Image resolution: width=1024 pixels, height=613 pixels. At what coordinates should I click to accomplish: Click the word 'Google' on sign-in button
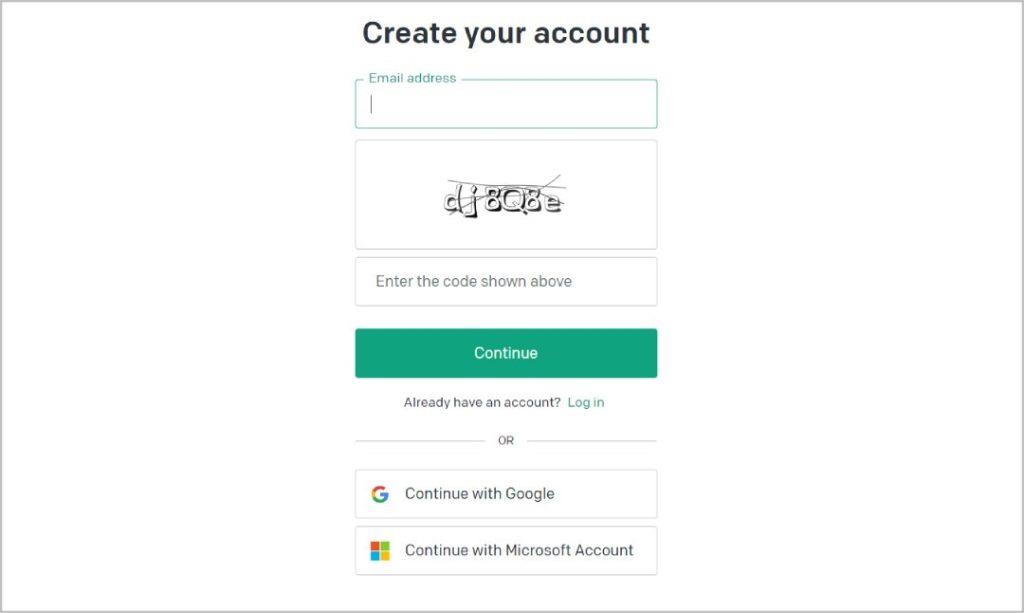point(530,494)
